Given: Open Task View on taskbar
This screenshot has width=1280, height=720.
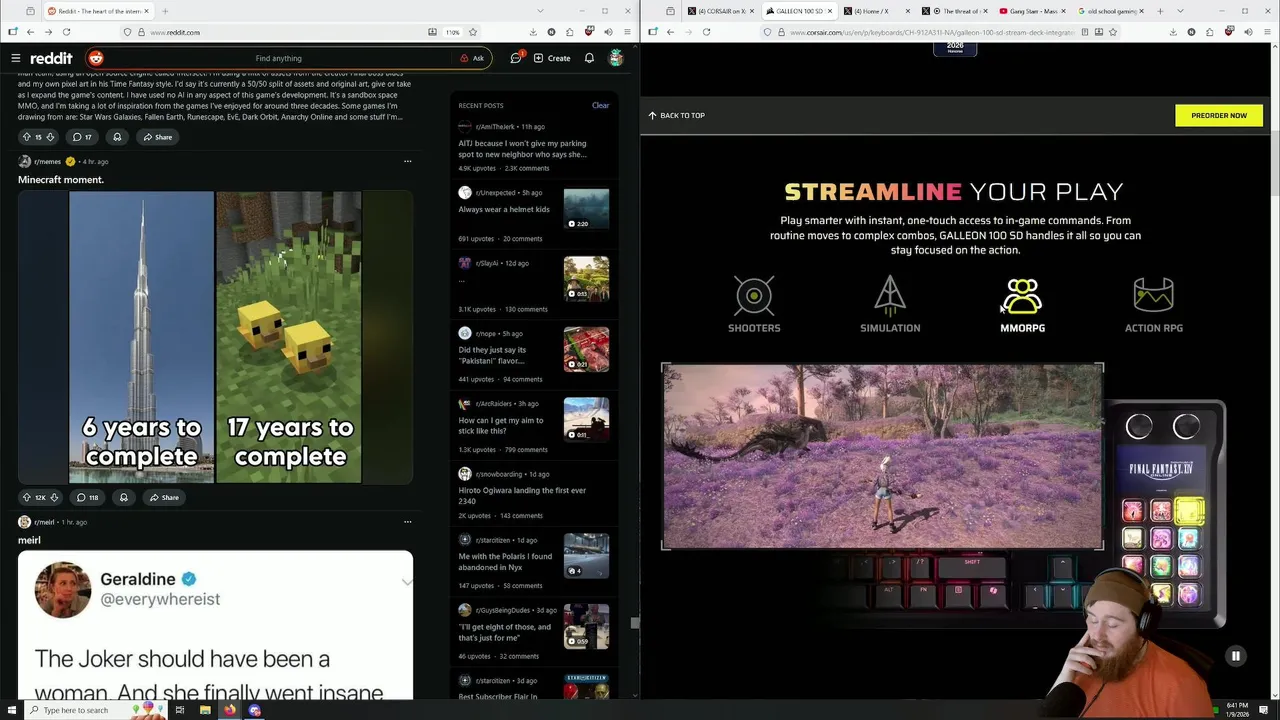Looking at the screenshot, I should tap(180, 710).
